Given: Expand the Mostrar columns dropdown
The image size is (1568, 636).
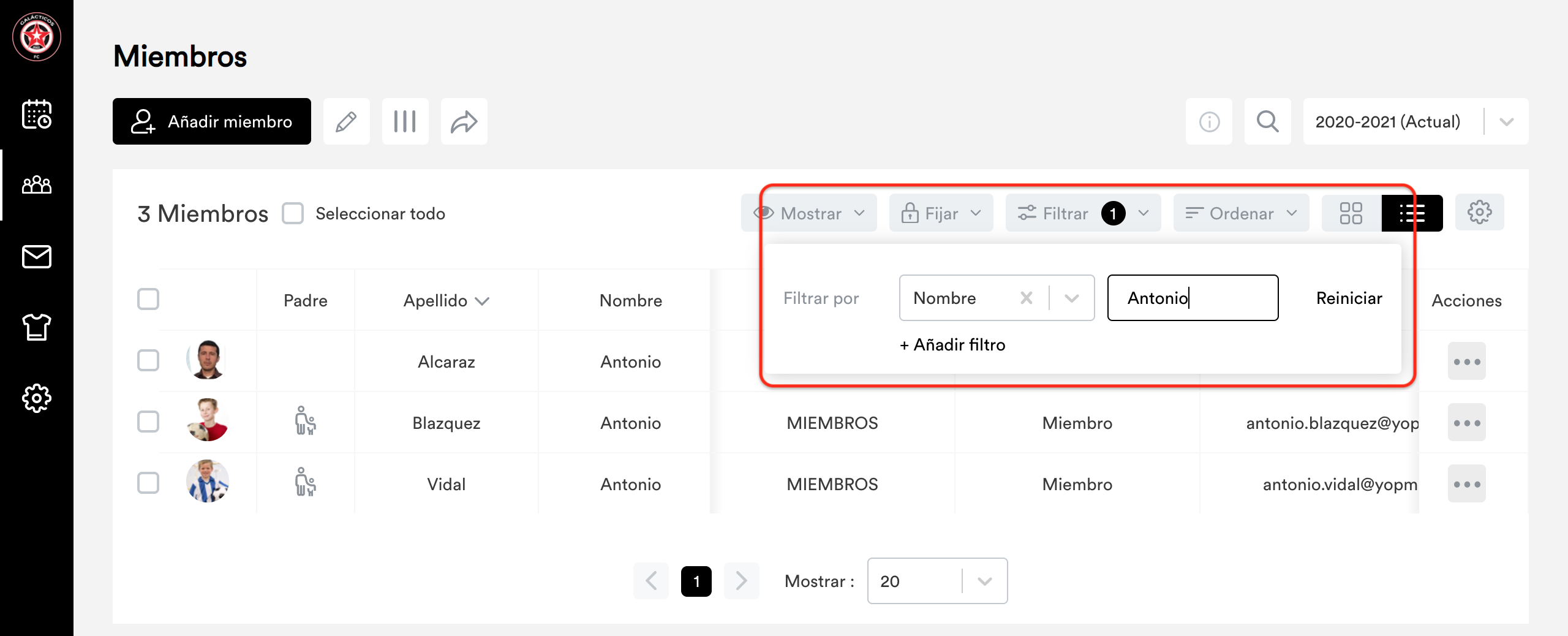Looking at the screenshot, I should (x=810, y=213).
